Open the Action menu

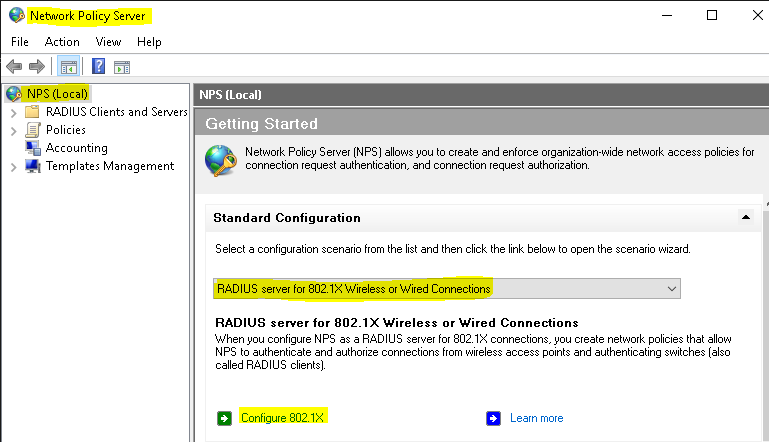click(62, 42)
